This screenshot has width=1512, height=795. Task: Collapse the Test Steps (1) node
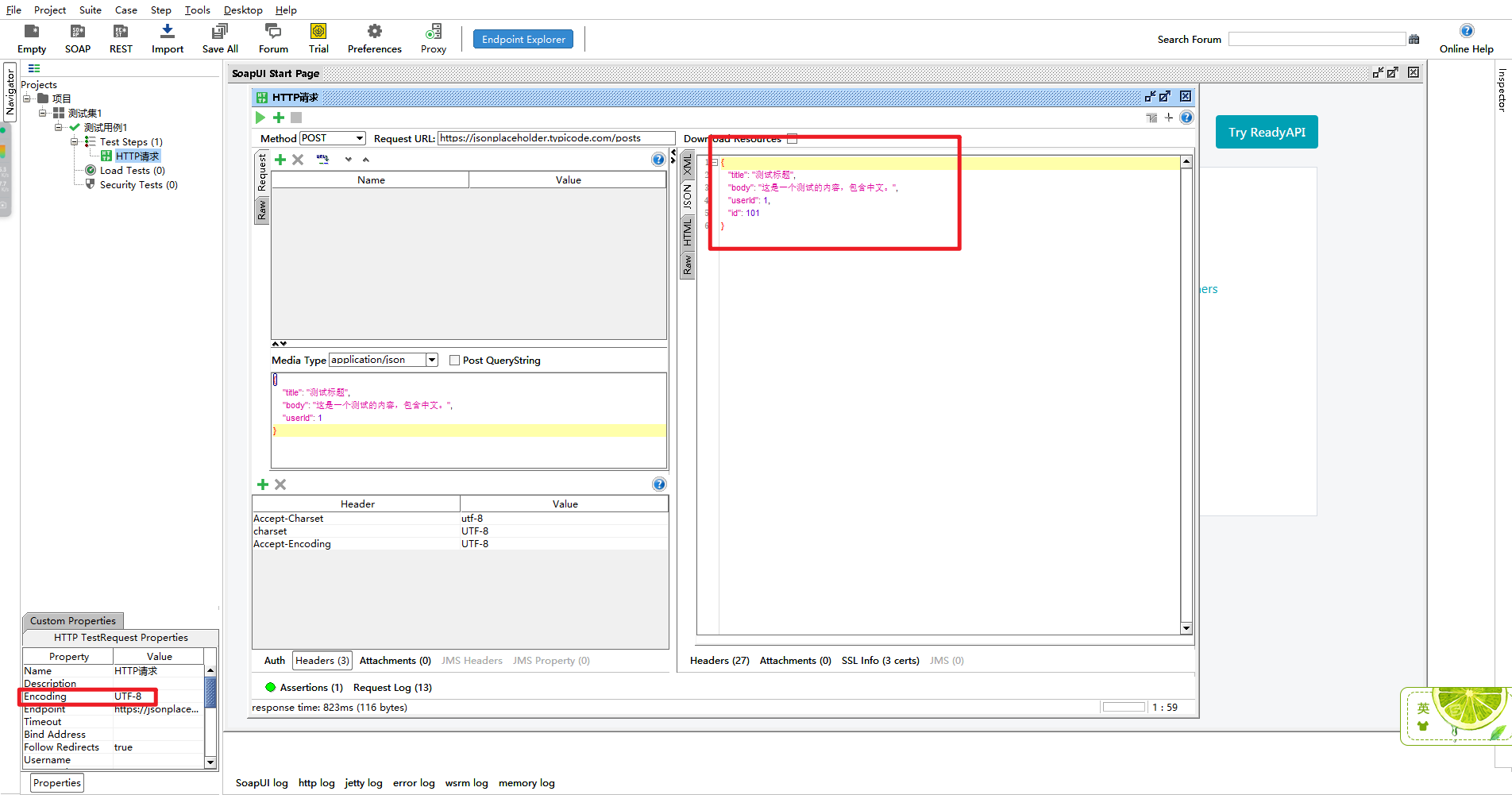click(x=75, y=141)
